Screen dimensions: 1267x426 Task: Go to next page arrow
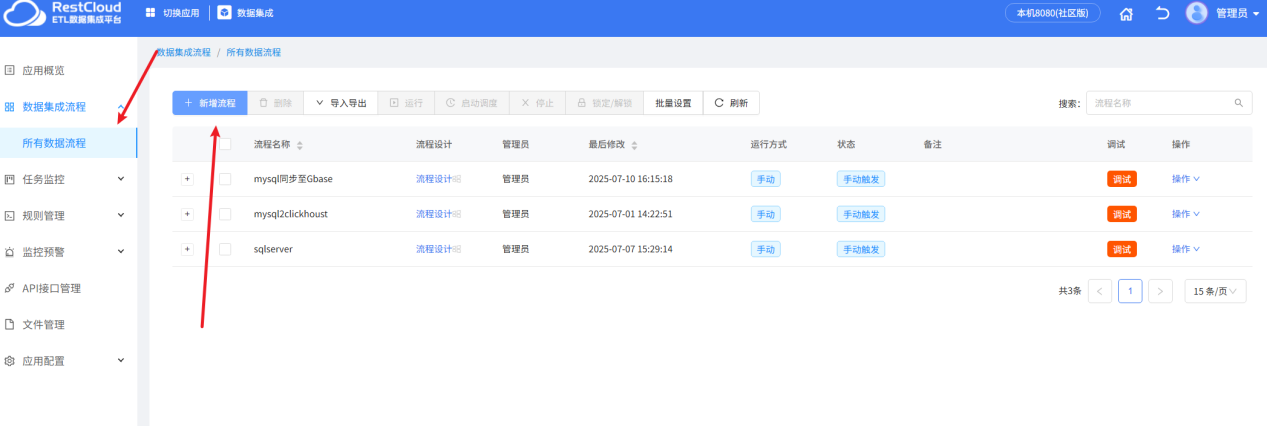pyautogui.click(x=1160, y=291)
